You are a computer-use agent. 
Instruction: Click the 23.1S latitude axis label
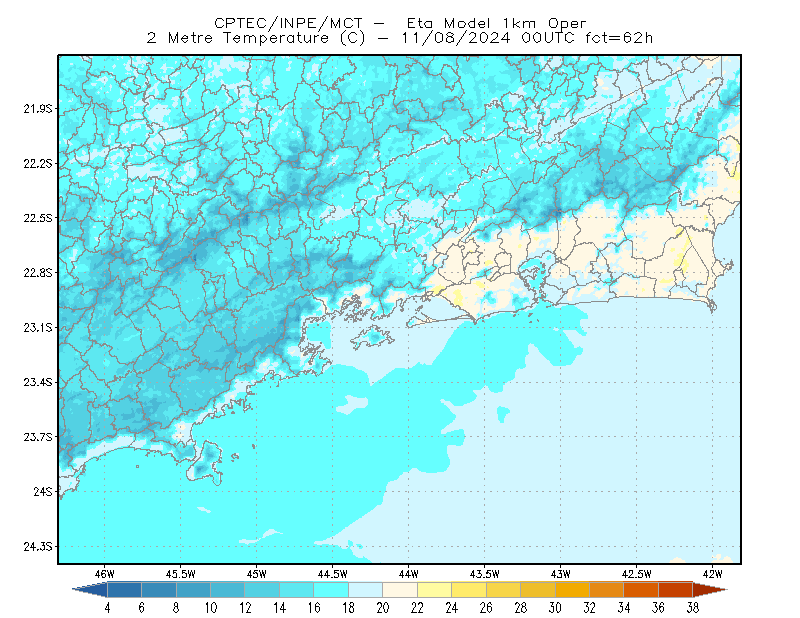[x=38, y=327]
